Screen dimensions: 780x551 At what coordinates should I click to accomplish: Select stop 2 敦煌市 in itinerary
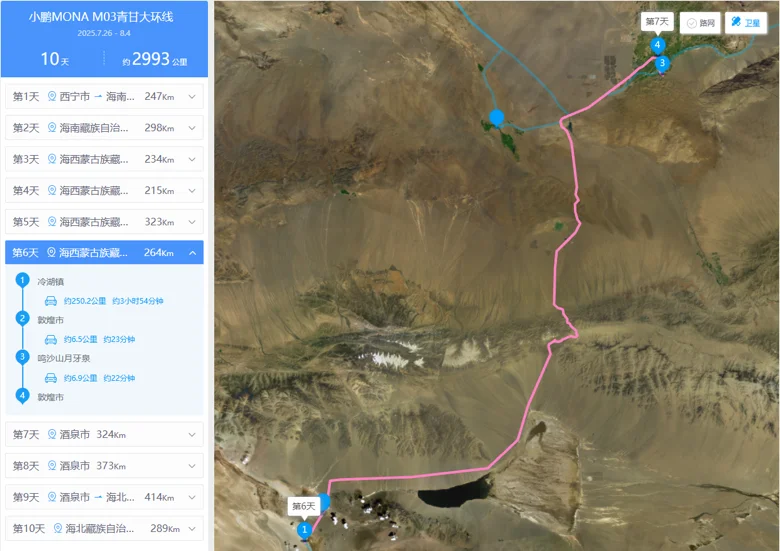50,320
